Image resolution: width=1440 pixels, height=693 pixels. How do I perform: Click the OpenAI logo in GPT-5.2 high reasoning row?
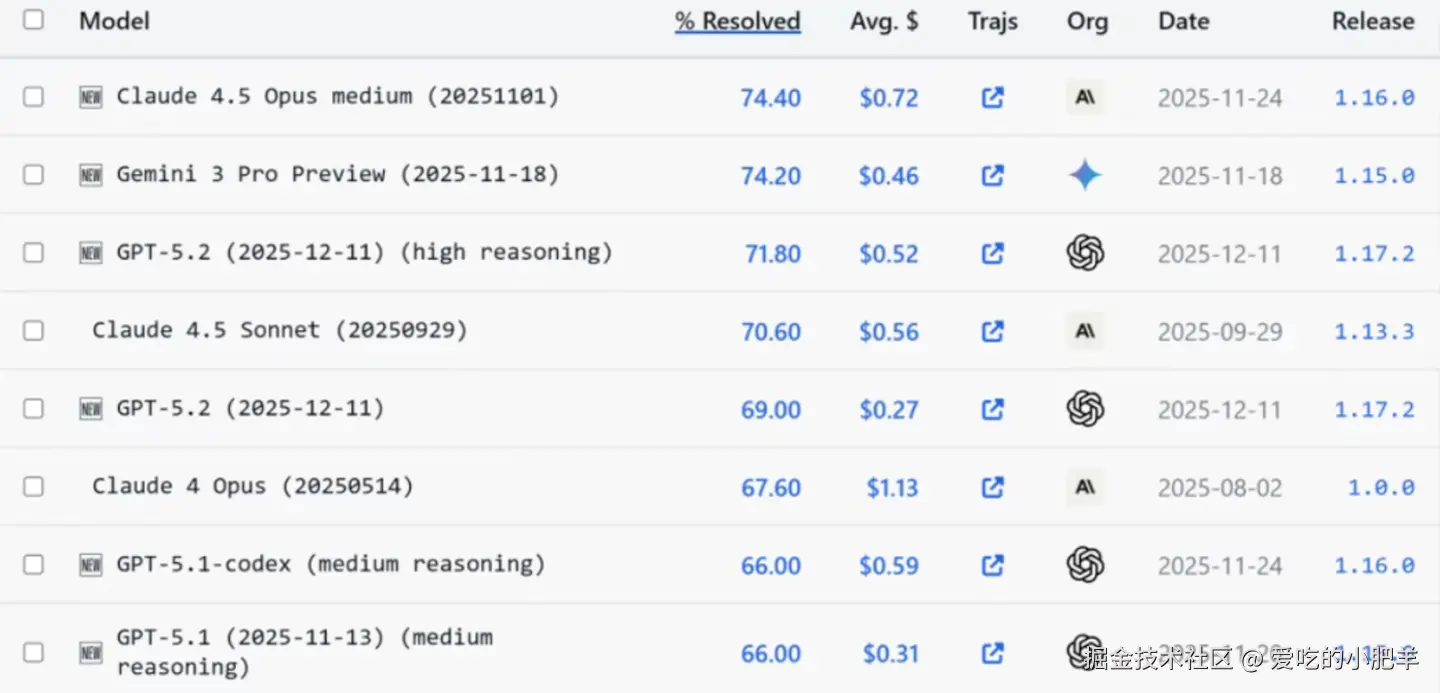pos(1085,253)
